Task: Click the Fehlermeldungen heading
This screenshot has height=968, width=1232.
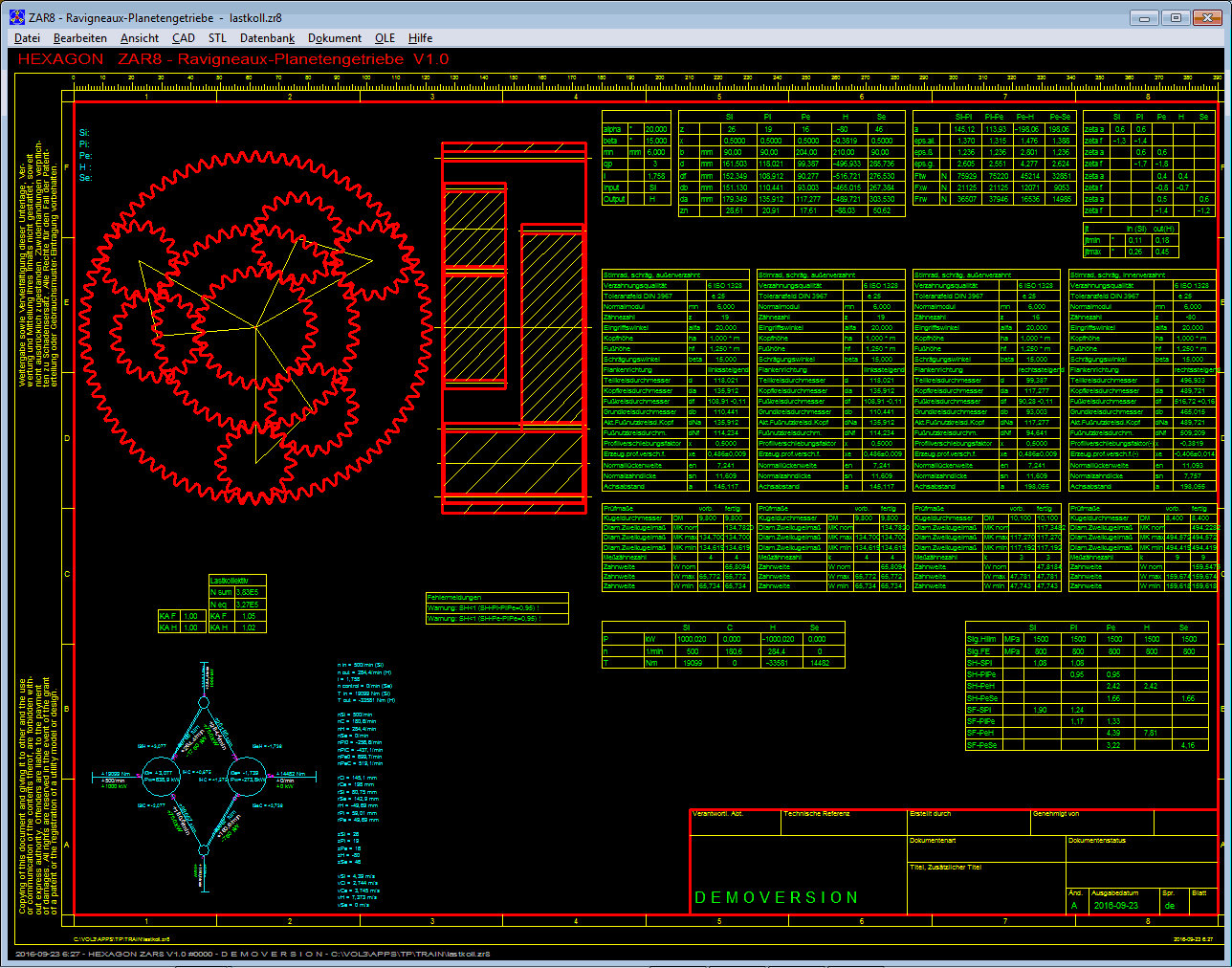Action: (455, 598)
